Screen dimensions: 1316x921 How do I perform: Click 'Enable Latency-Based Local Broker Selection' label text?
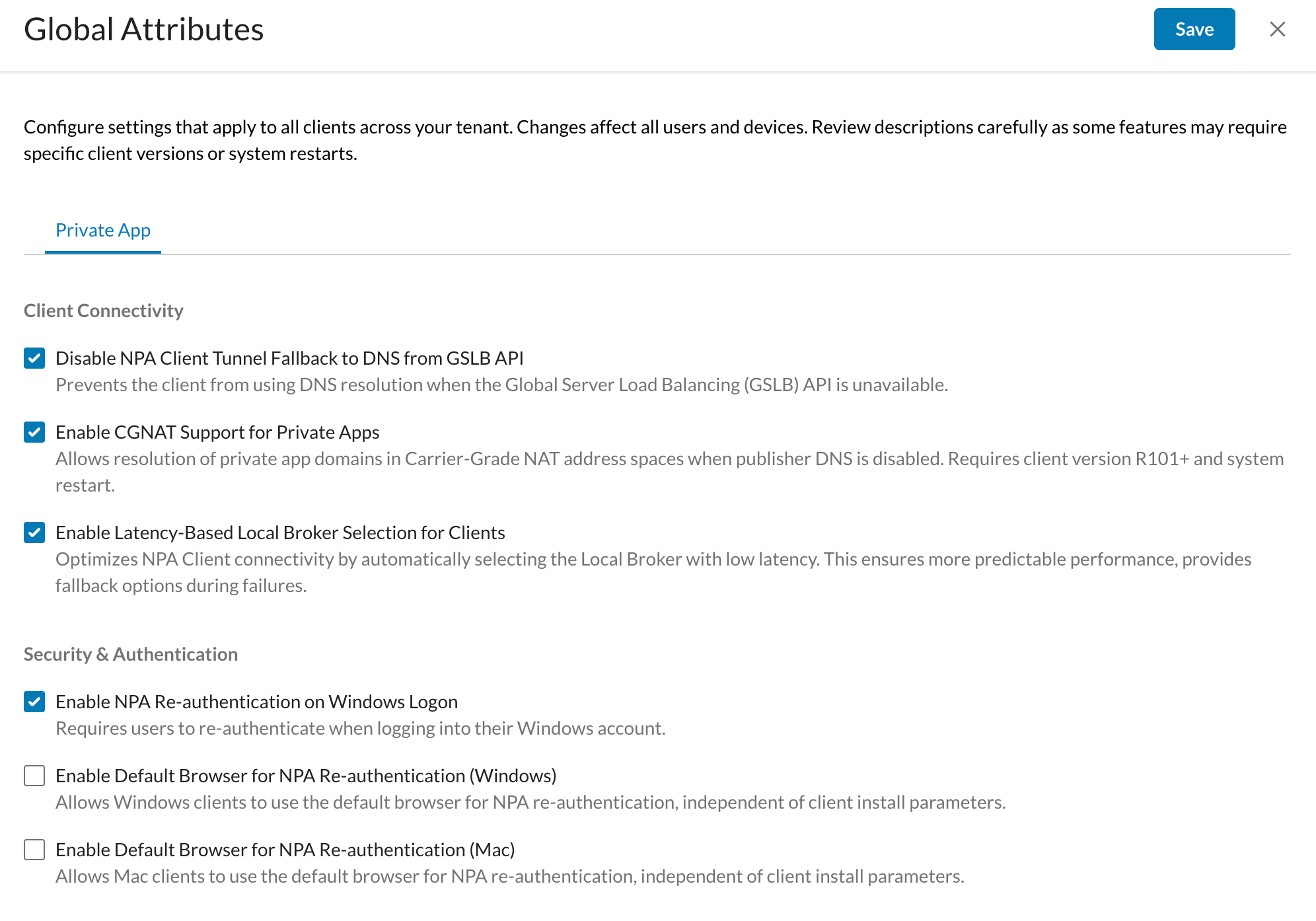point(280,533)
